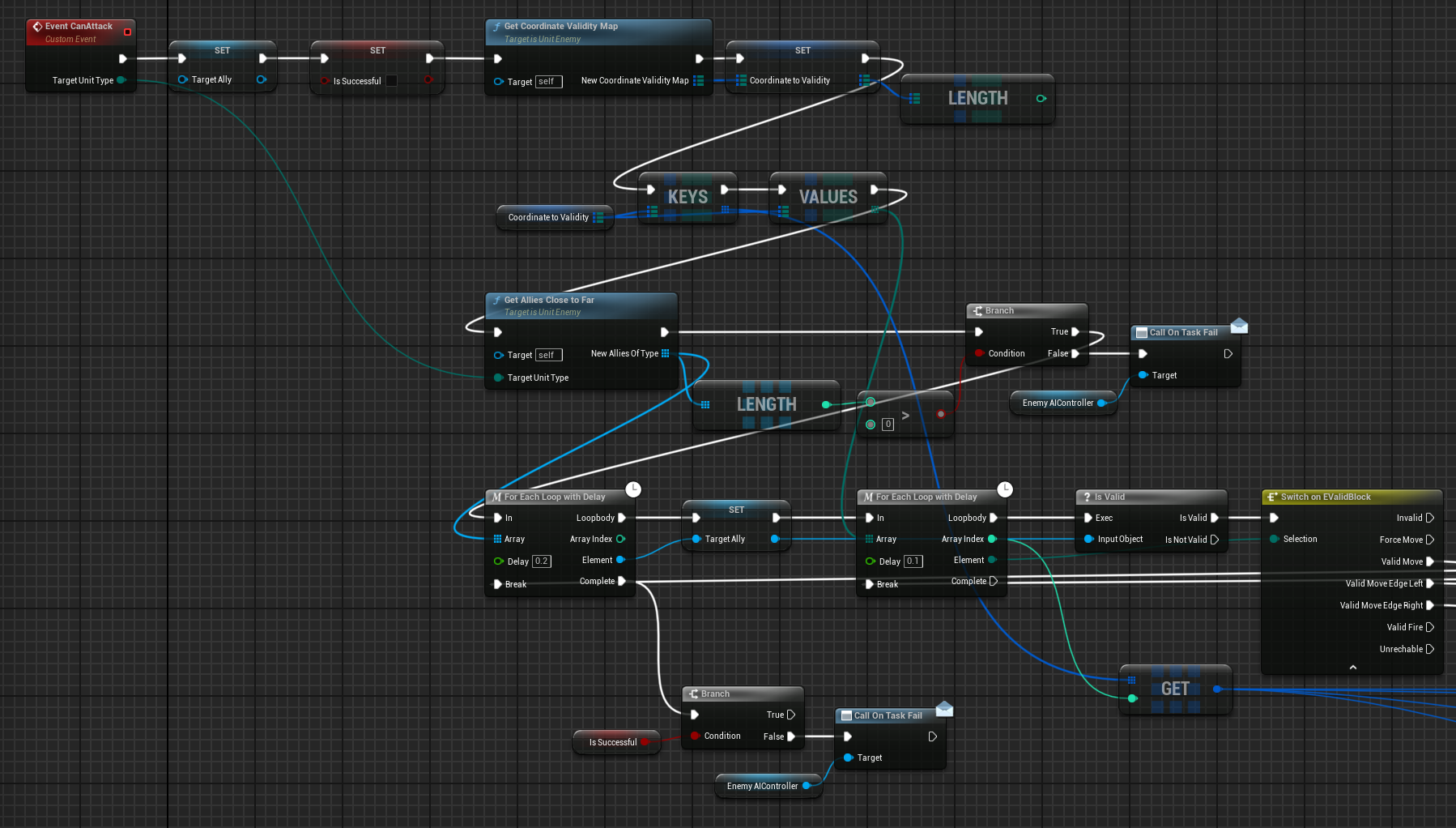Click the Delay 0.1 value field
Viewport: 1456px width, 828px height.
[913, 561]
